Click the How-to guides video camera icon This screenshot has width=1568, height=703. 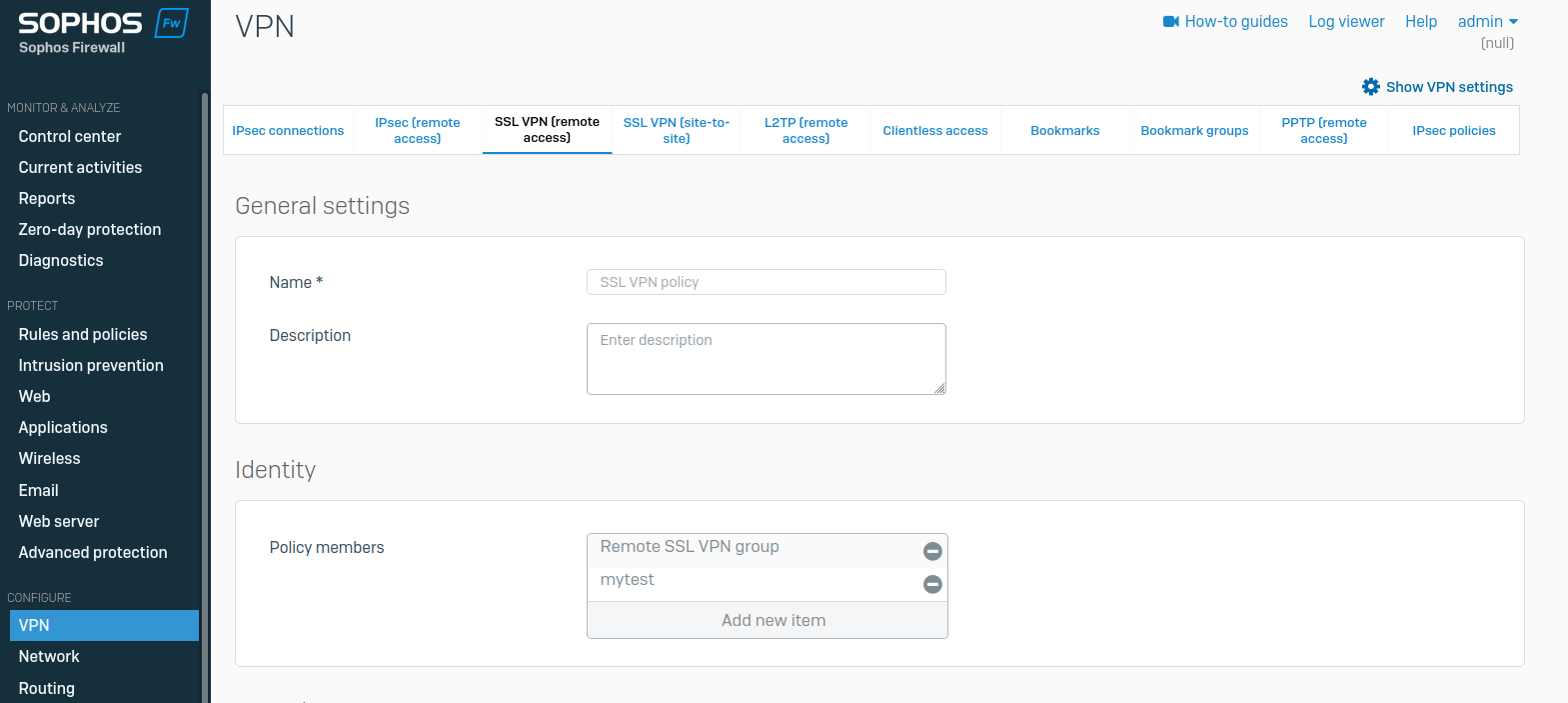(x=1171, y=22)
